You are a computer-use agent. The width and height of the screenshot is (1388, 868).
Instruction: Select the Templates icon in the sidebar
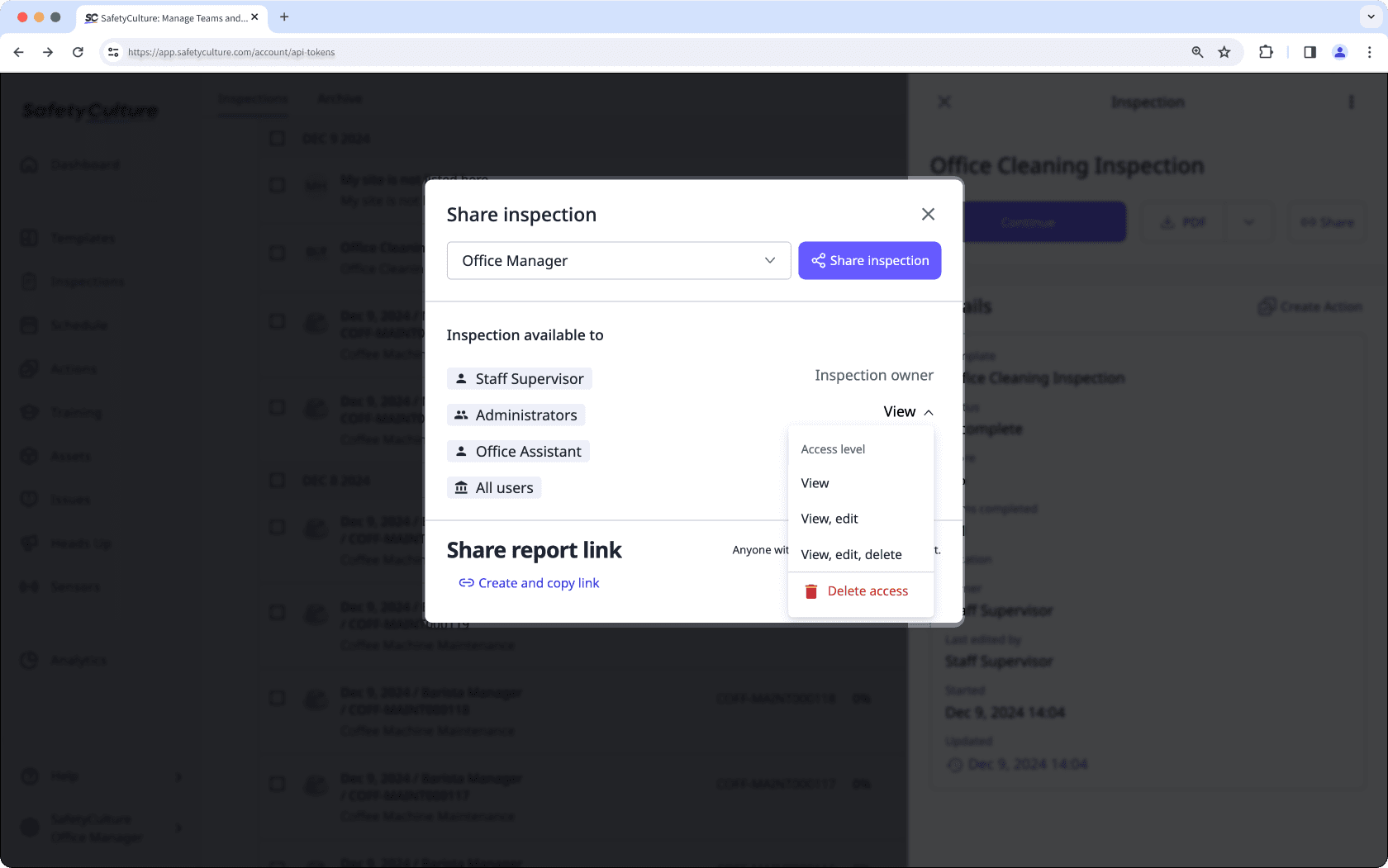click(x=30, y=238)
